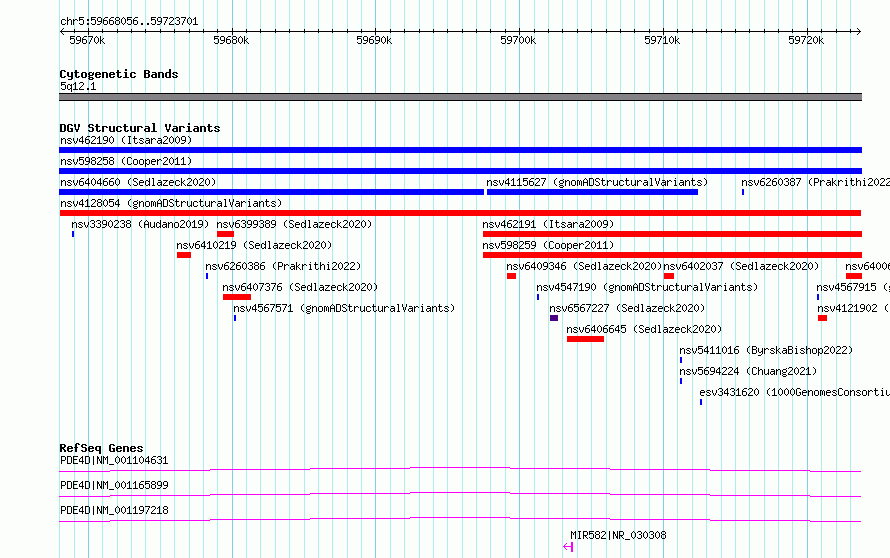Select the PDE4D|NM_001104631 gene label
The height and width of the screenshot is (558, 890).
point(114,460)
